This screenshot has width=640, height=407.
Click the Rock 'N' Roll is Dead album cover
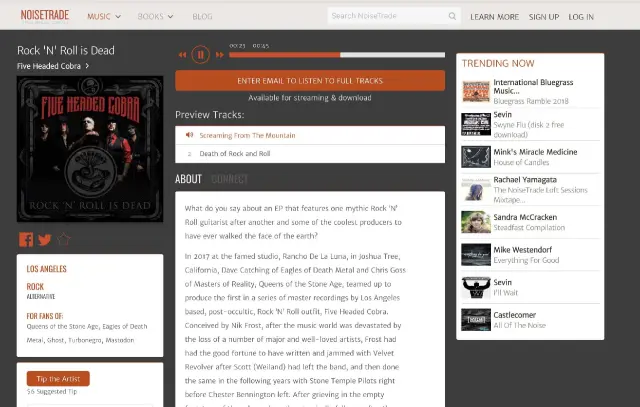click(x=90, y=149)
